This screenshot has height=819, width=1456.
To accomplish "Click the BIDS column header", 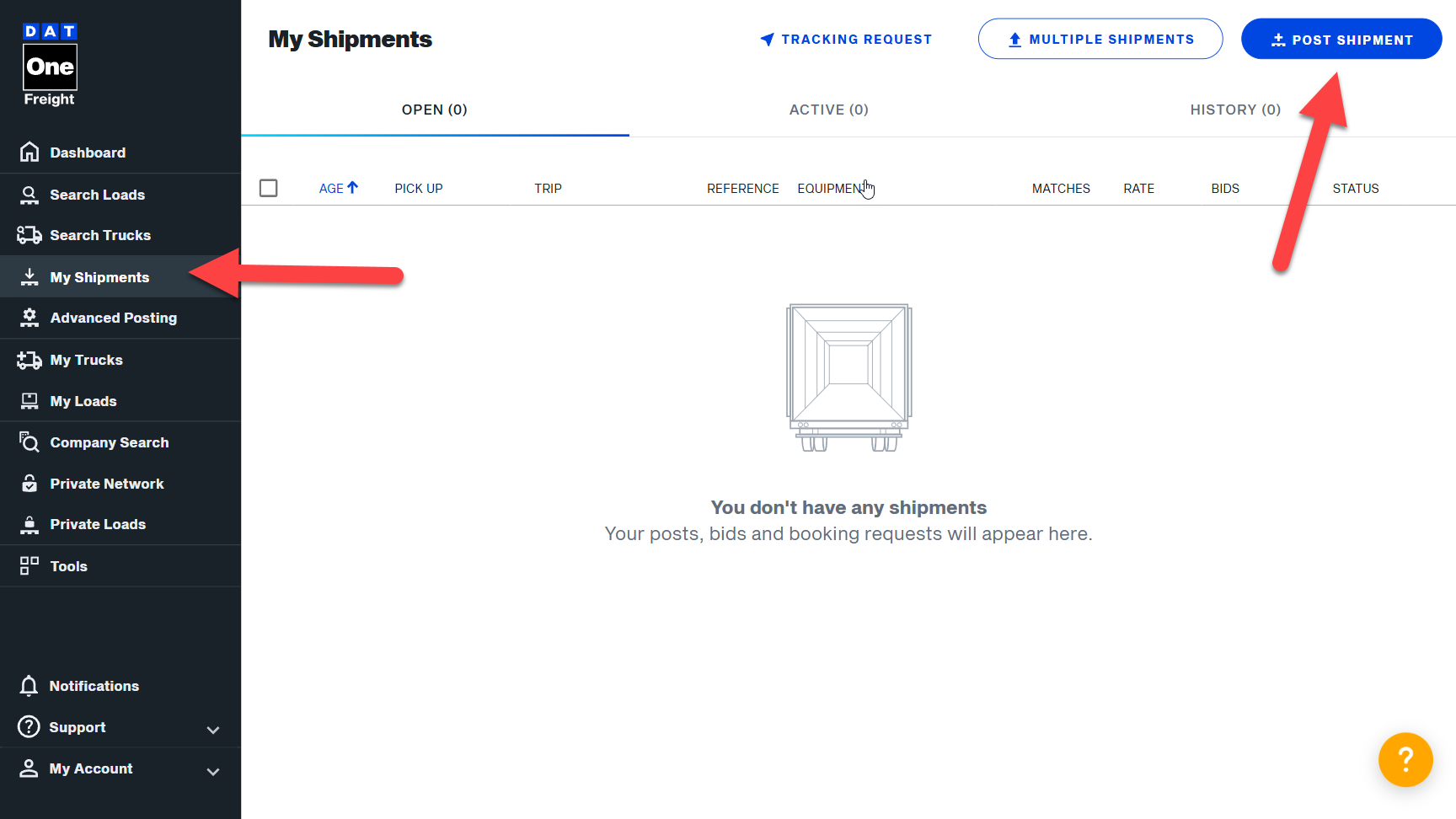I will [x=1225, y=189].
